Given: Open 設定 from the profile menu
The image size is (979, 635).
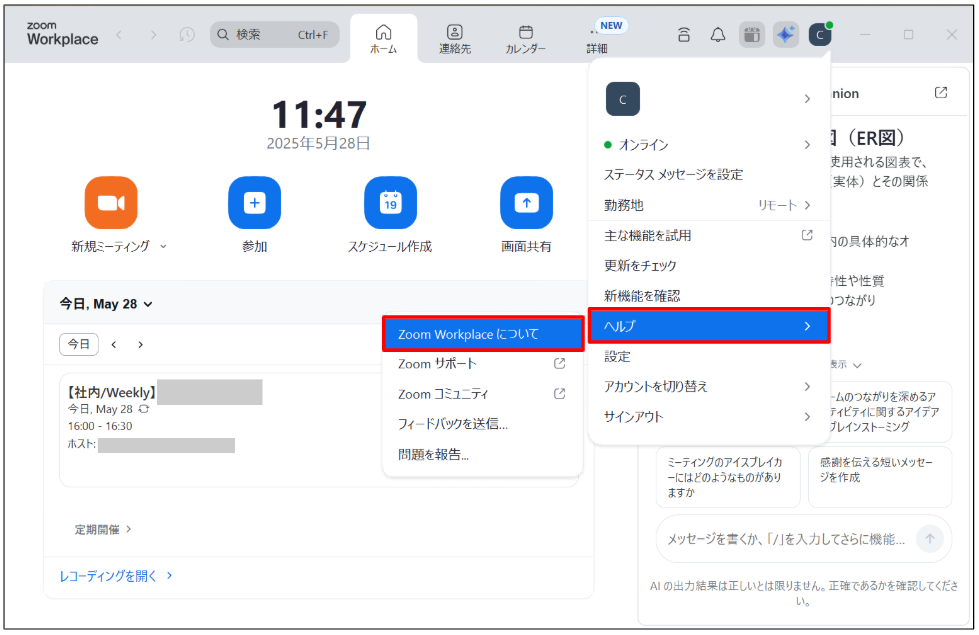Looking at the screenshot, I should coord(709,357).
